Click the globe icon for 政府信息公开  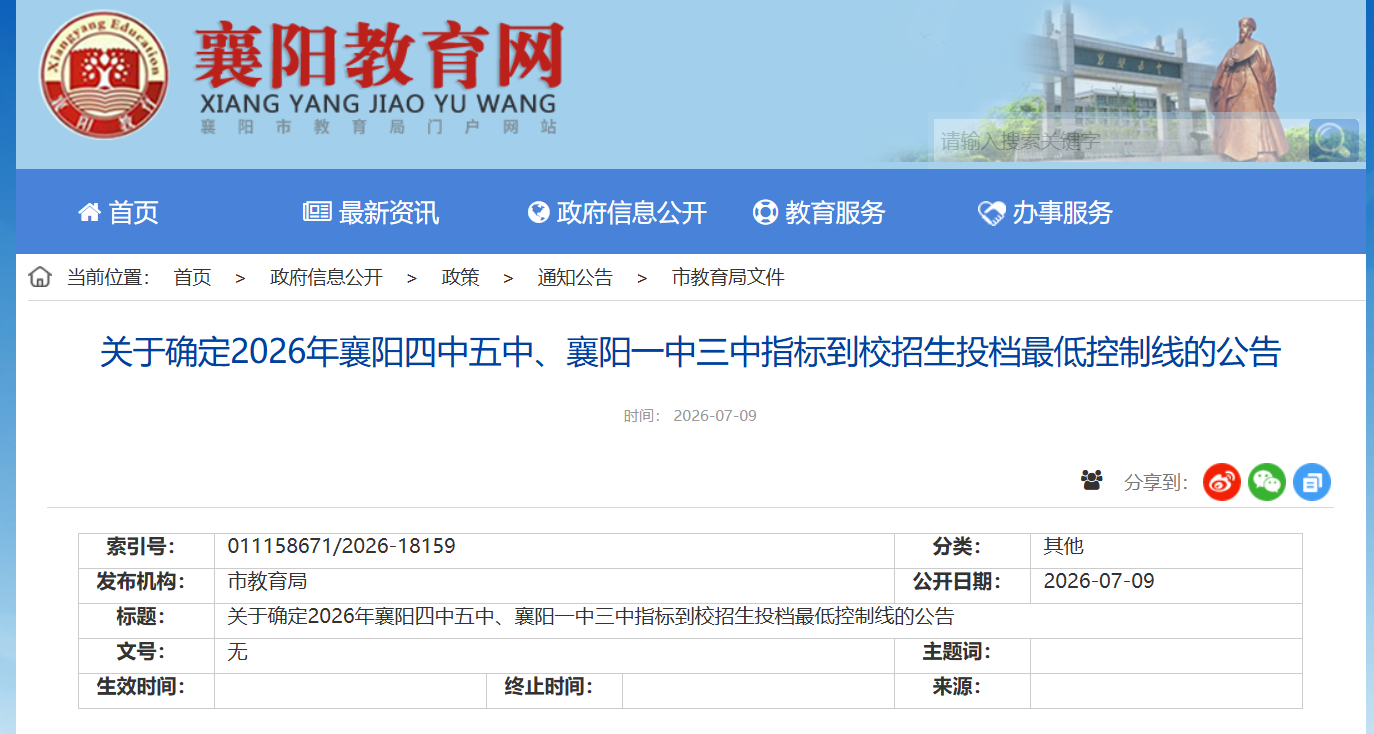coord(539,212)
